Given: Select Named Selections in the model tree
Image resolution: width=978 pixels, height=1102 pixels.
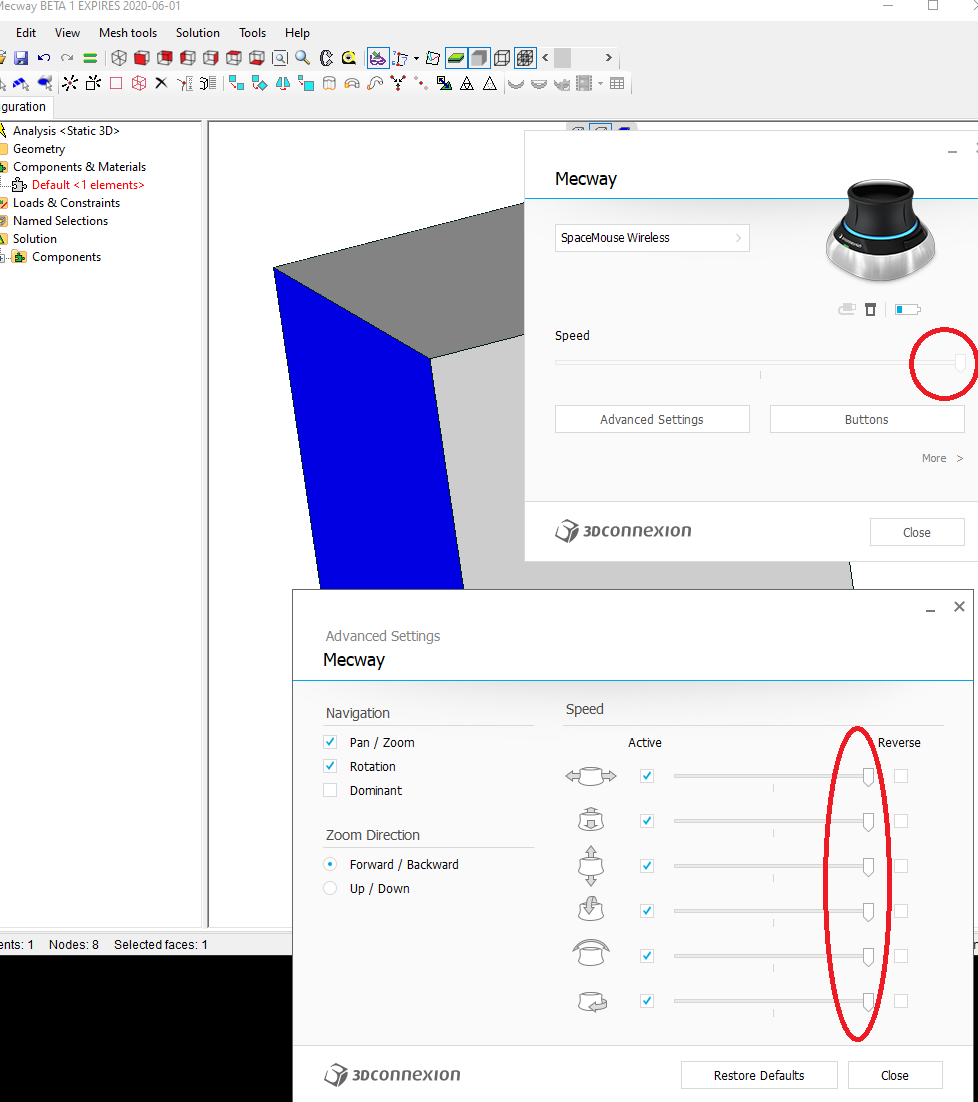Looking at the screenshot, I should 60,221.
